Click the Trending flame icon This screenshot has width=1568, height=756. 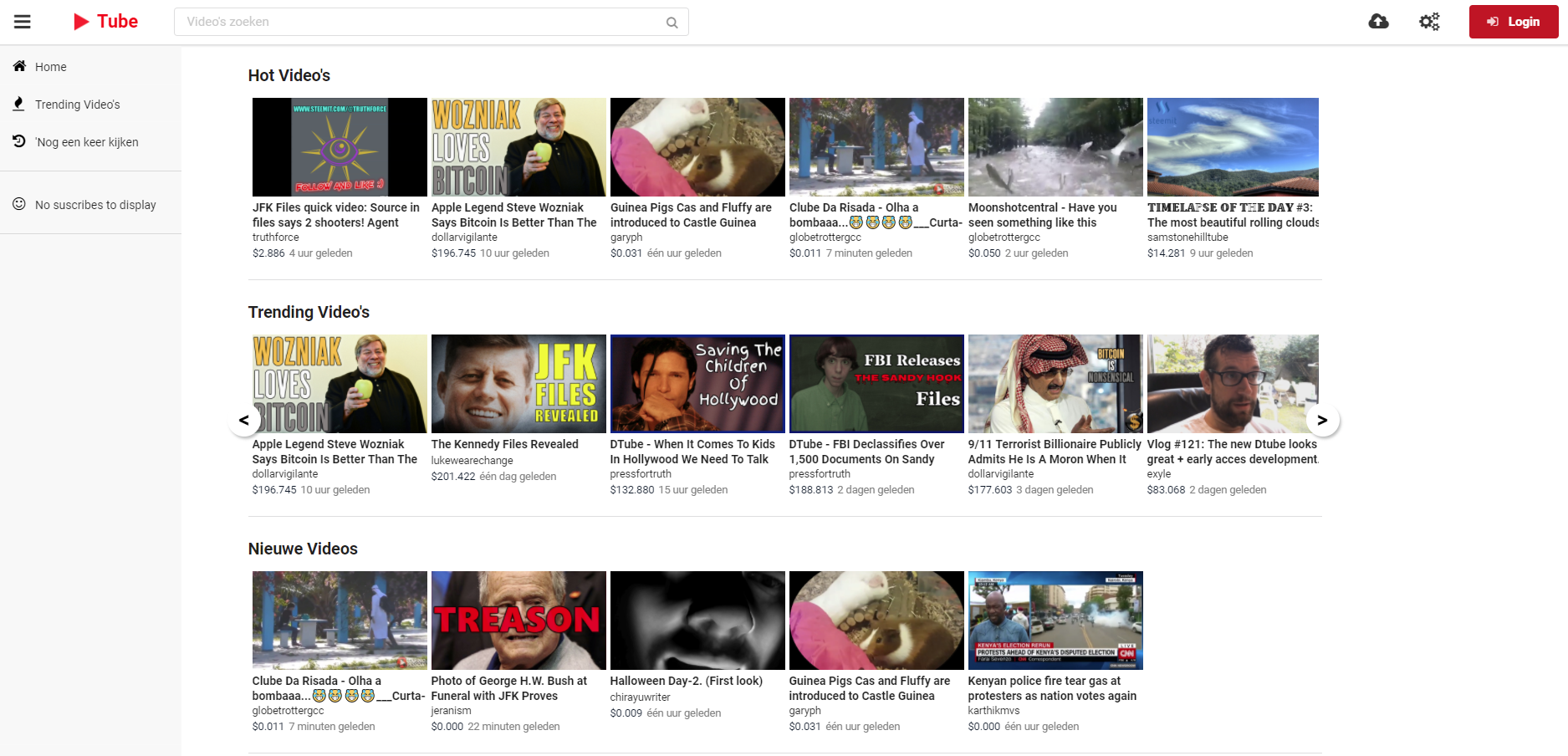[x=18, y=104]
